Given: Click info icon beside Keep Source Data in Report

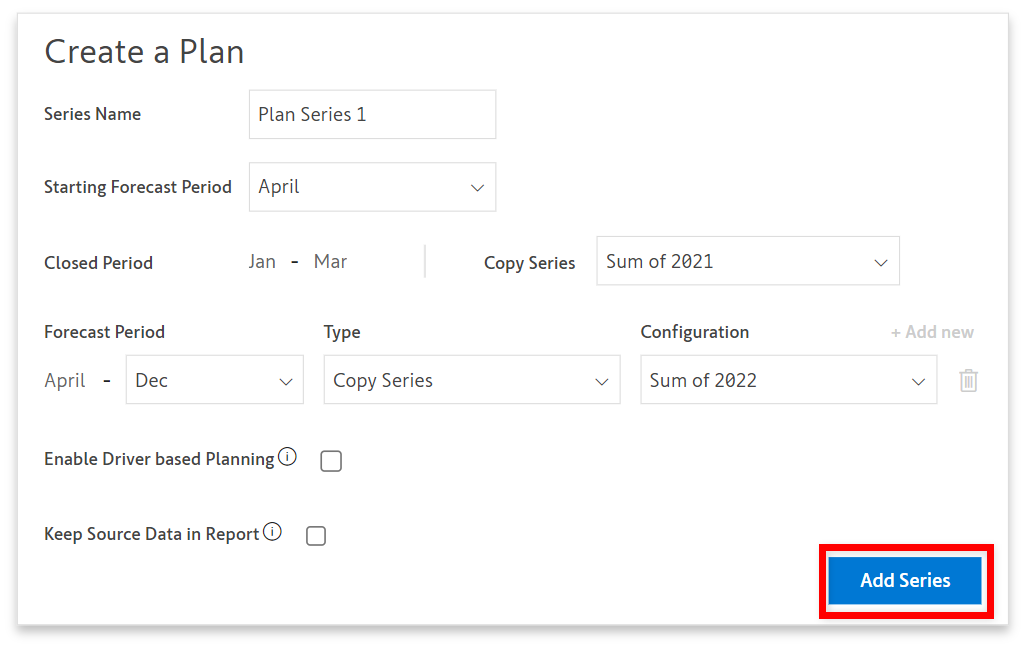Looking at the screenshot, I should pyautogui.click(x=272, y=533).
